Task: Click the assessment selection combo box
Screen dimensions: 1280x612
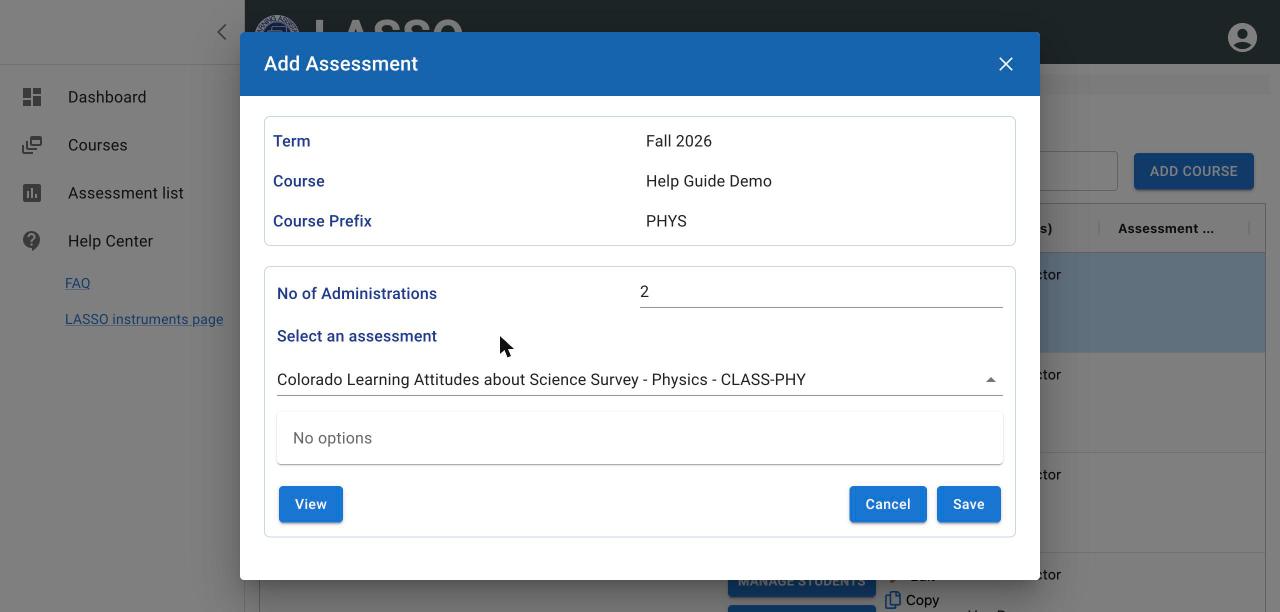Action: 640,380
